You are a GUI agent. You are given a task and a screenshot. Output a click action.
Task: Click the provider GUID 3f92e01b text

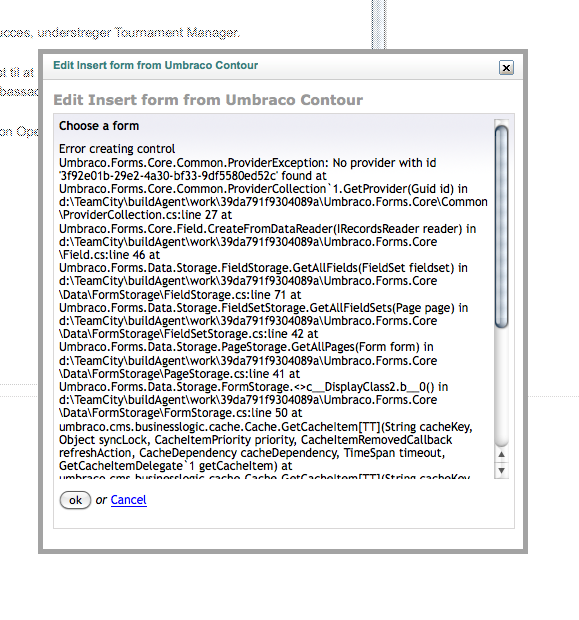[x=168, y=176]
